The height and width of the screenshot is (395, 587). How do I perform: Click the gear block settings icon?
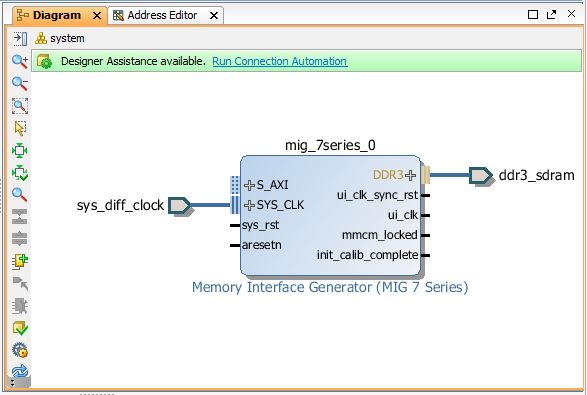(20, 350)
